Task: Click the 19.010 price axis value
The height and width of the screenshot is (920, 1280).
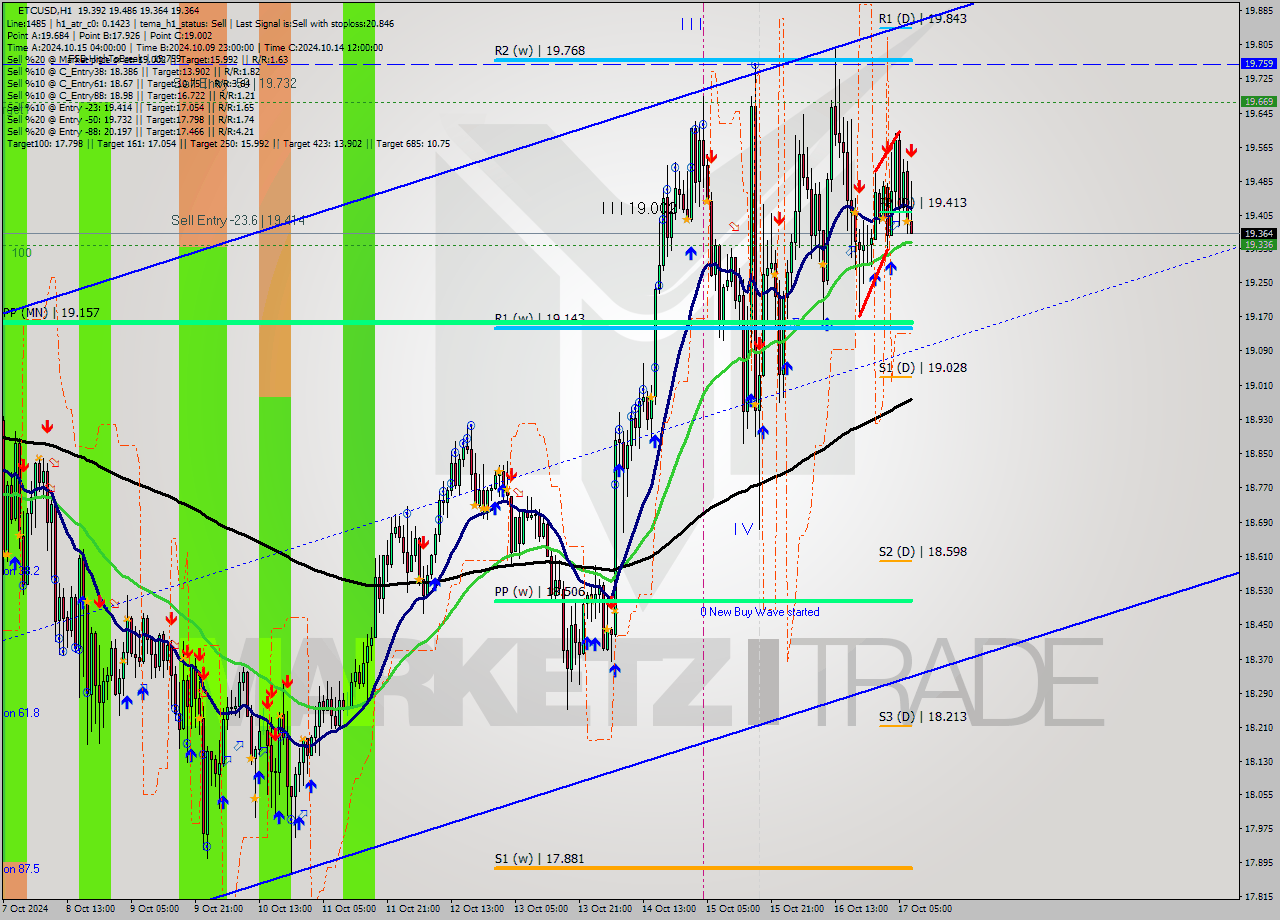Action: click(1258, 385)
